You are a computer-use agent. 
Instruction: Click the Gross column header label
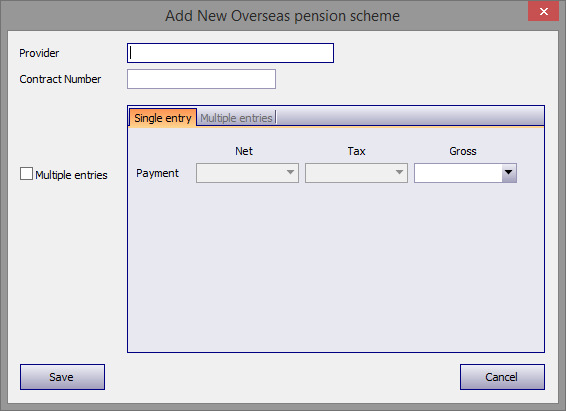tap(463, 151)
